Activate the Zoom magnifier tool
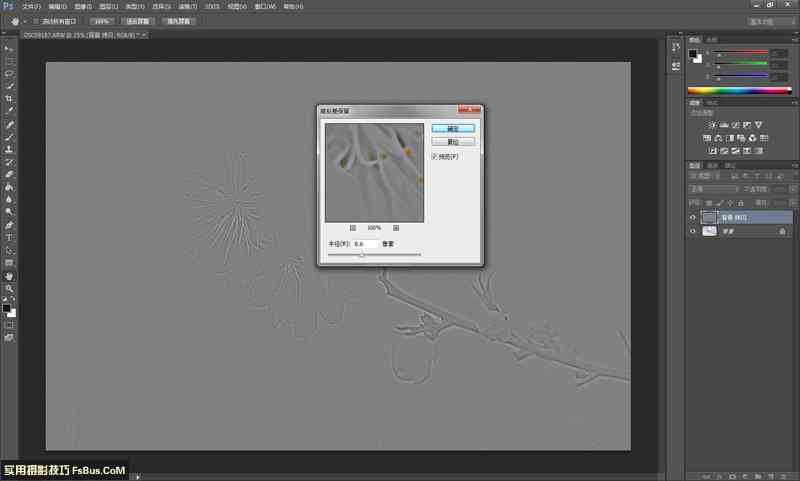Viewport: 800px width, 481px height. tap(9, 288)
